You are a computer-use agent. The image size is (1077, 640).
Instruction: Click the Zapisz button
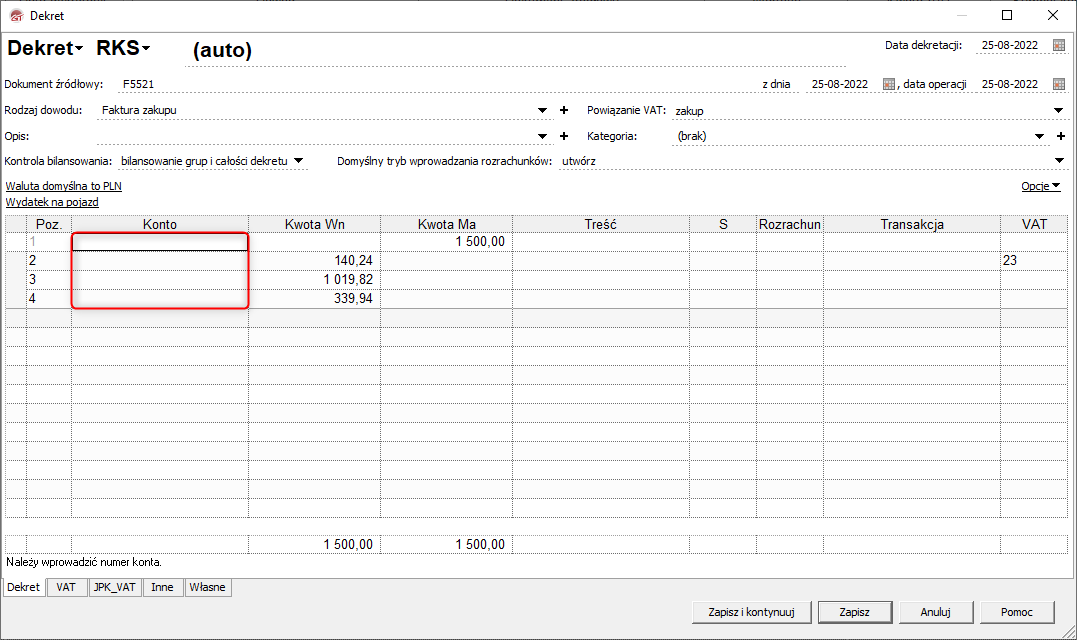pyautogui.click(x=854, y=612)
